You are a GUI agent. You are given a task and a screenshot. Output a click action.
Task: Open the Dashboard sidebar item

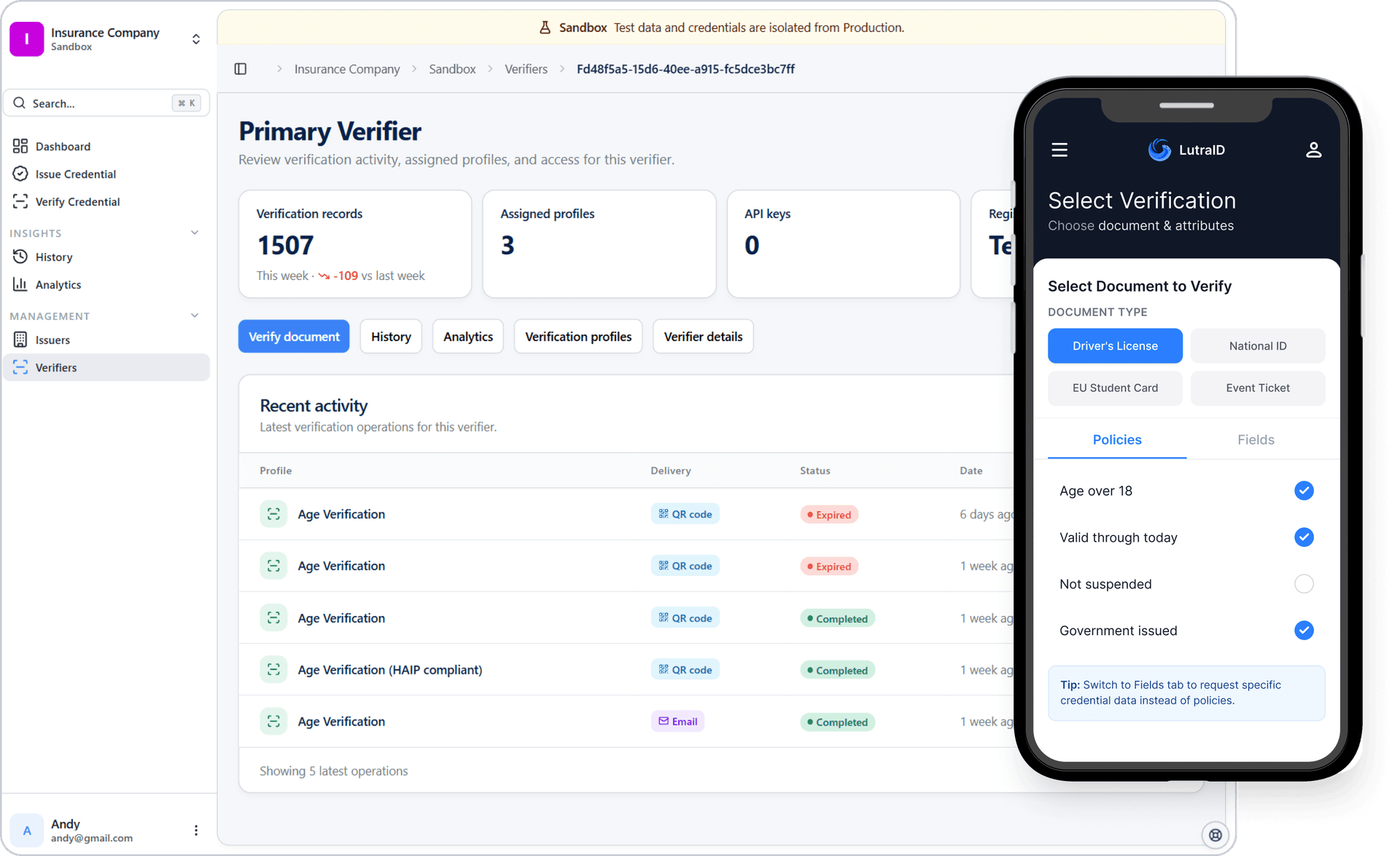tap(106, 147)
